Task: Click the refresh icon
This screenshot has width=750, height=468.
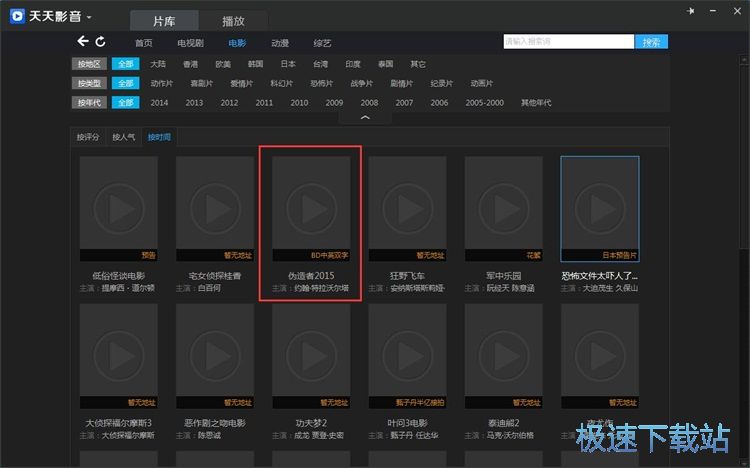Action: tap(100, 42)
